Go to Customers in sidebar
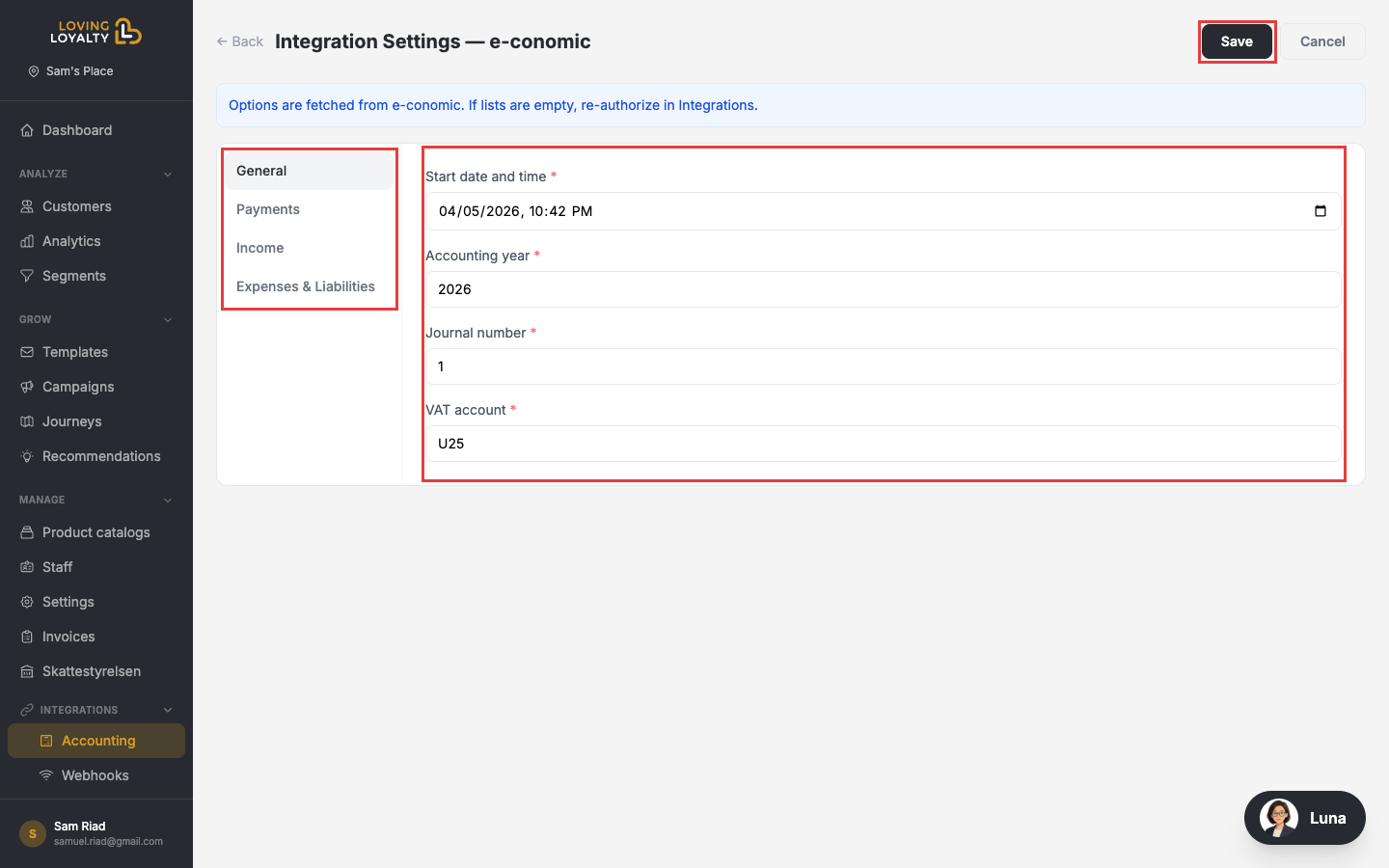Screen dimensions: 1389x868 click(96, 206)
